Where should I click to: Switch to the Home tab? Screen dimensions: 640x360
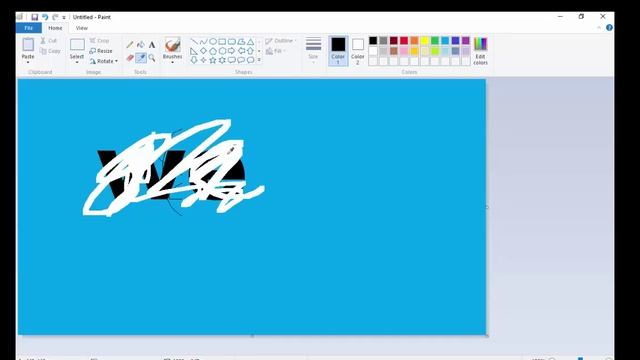(x=55, y=28)
